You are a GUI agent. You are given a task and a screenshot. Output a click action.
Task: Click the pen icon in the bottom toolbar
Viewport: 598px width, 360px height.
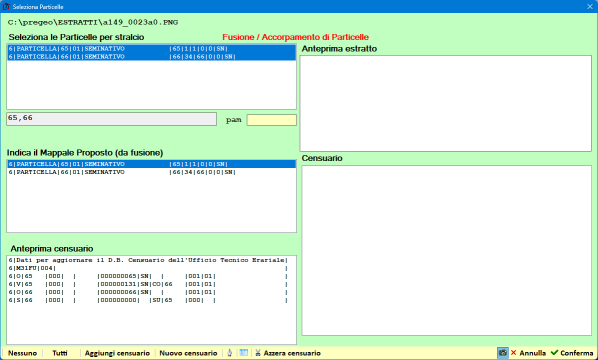(230, 353)
